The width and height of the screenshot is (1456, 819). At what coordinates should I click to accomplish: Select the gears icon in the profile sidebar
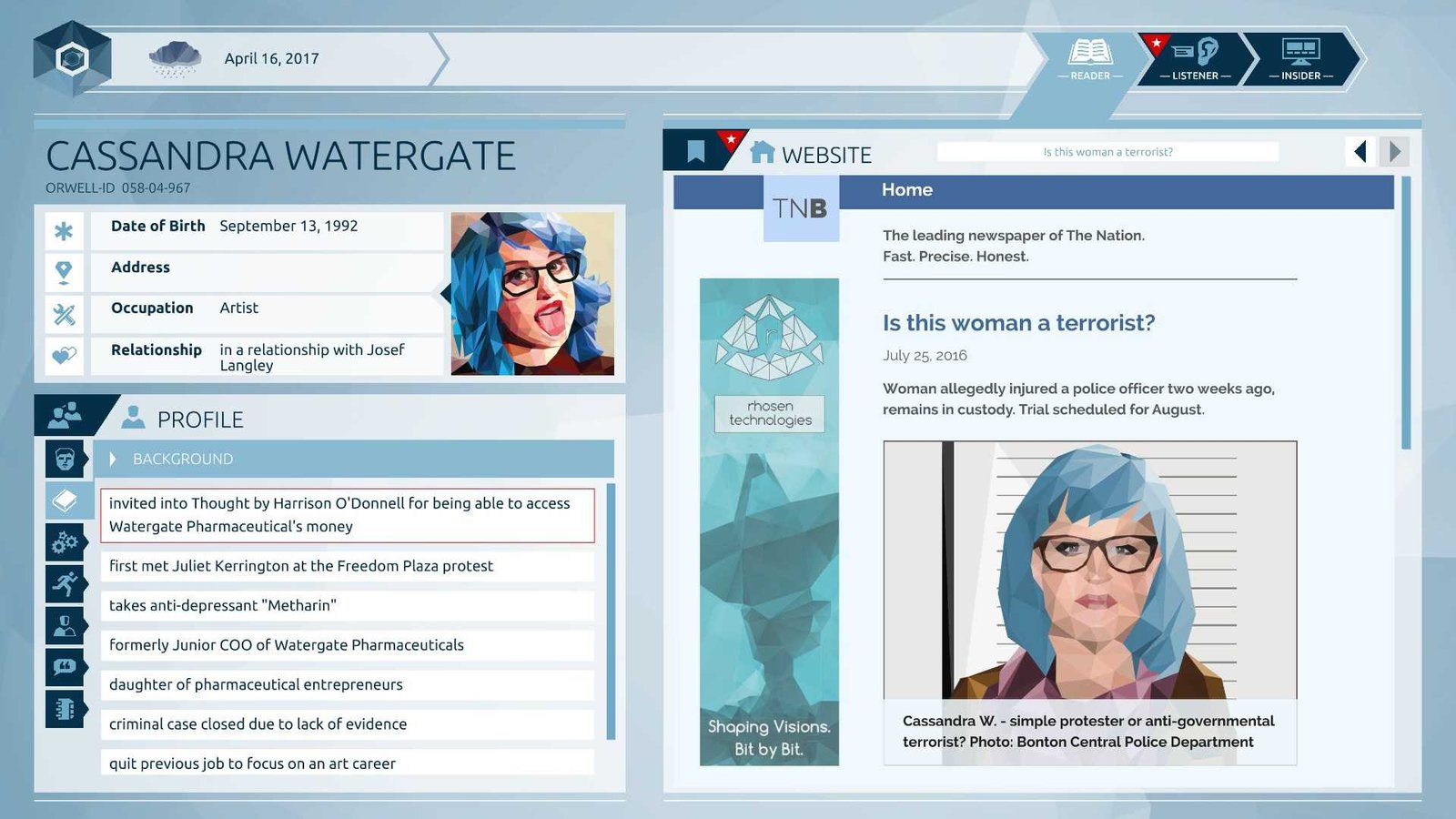point(65,543)
